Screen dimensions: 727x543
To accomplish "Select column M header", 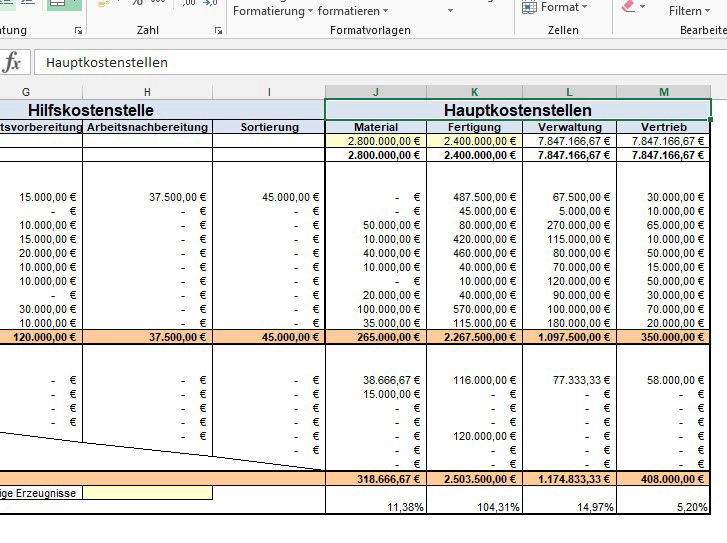I will [663, 92].
